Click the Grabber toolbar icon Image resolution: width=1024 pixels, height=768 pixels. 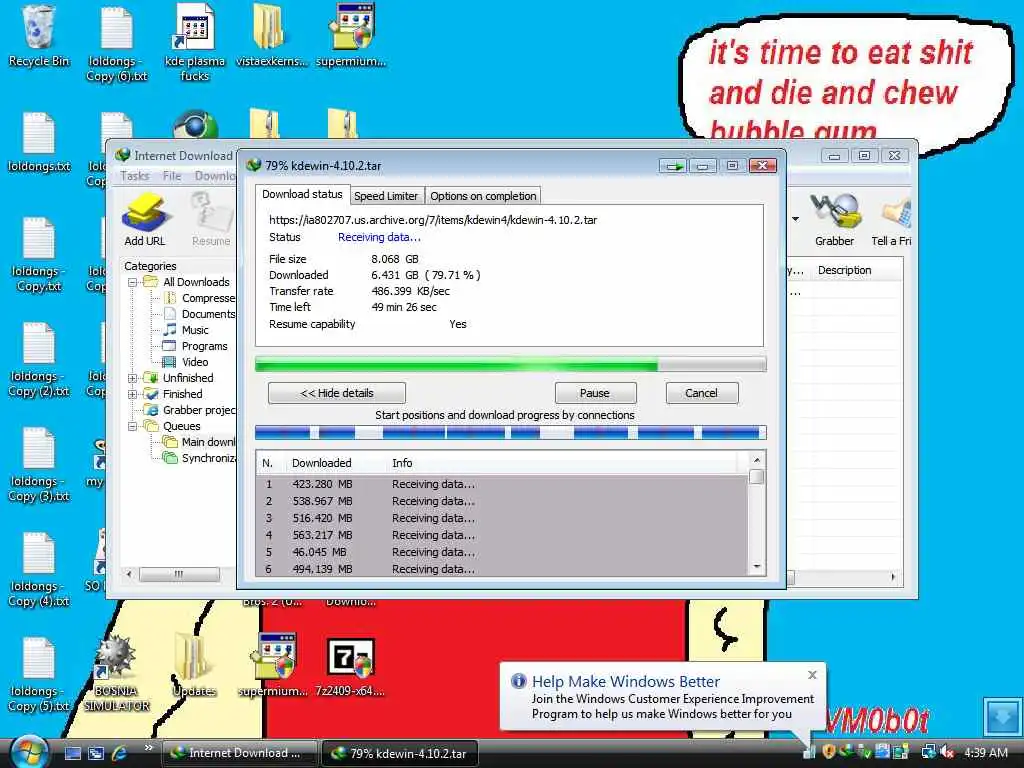click(x=834, y=219)
